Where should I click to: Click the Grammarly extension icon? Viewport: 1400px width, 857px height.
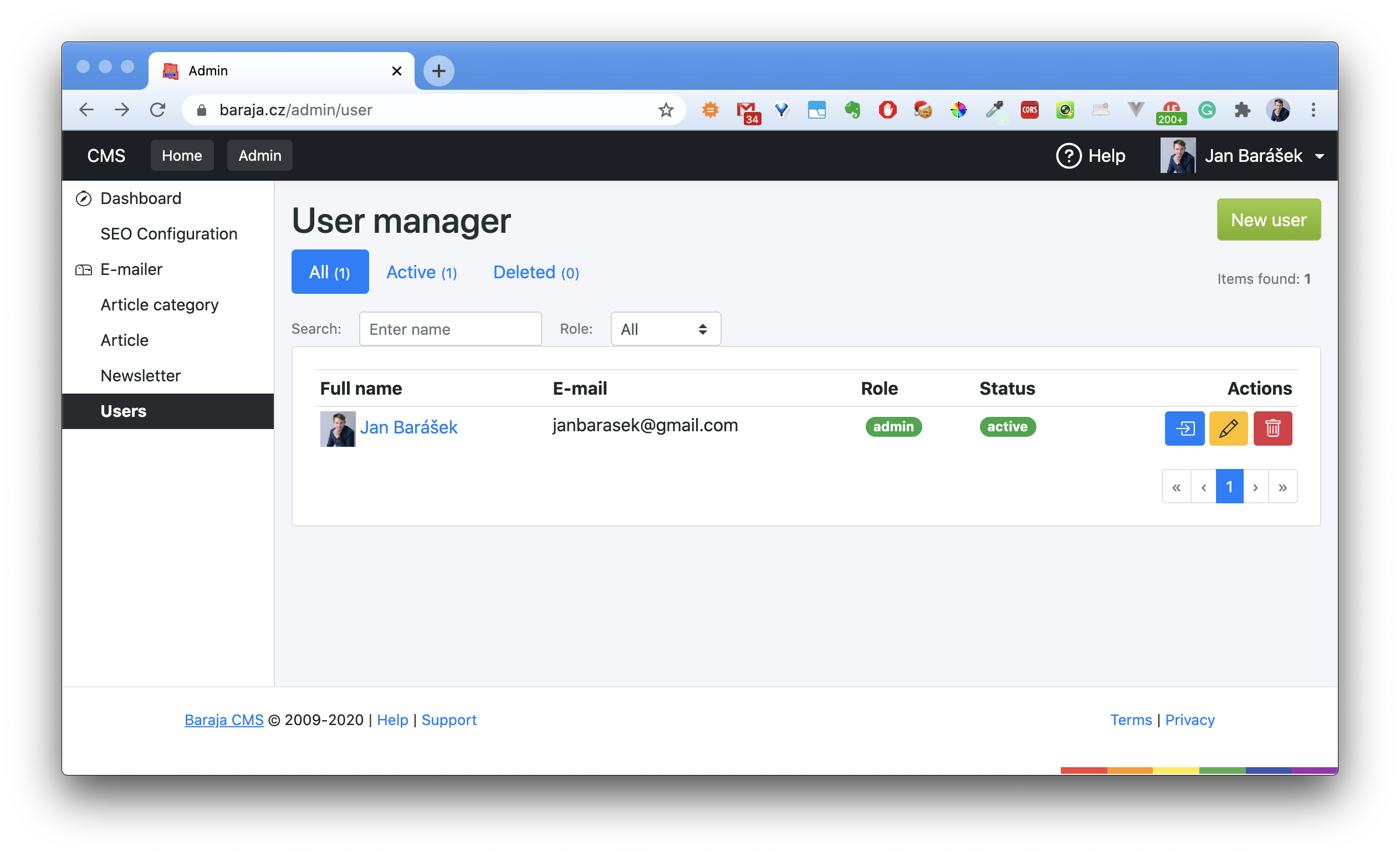[x=1207, y=110]
